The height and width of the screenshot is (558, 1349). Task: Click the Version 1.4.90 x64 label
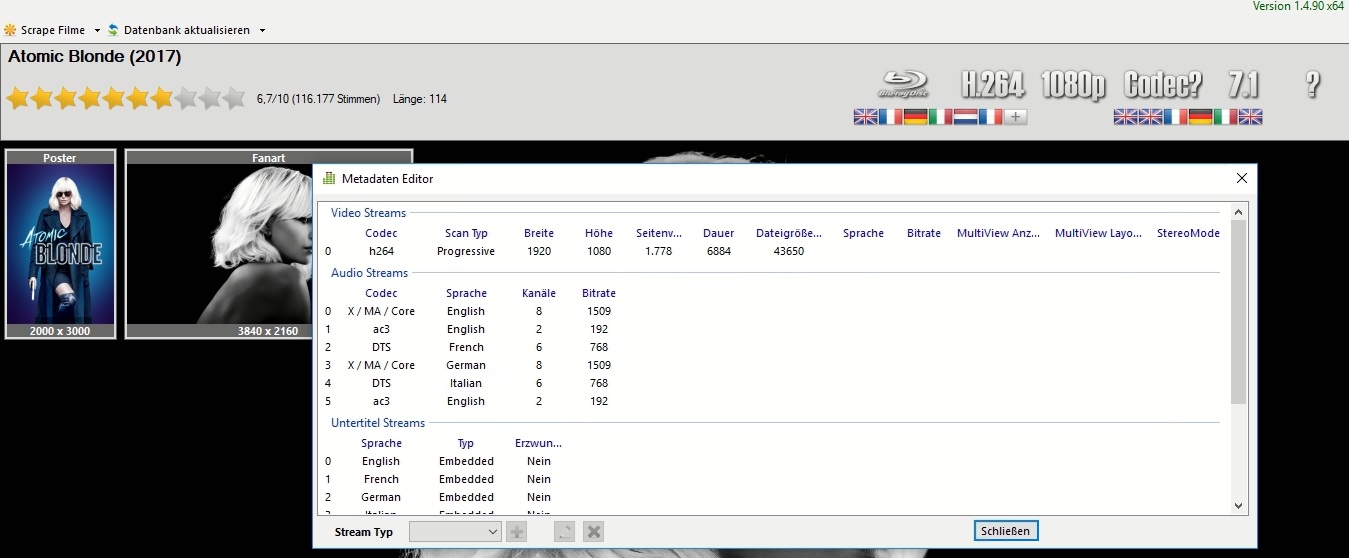click(x=1298, y=6)
